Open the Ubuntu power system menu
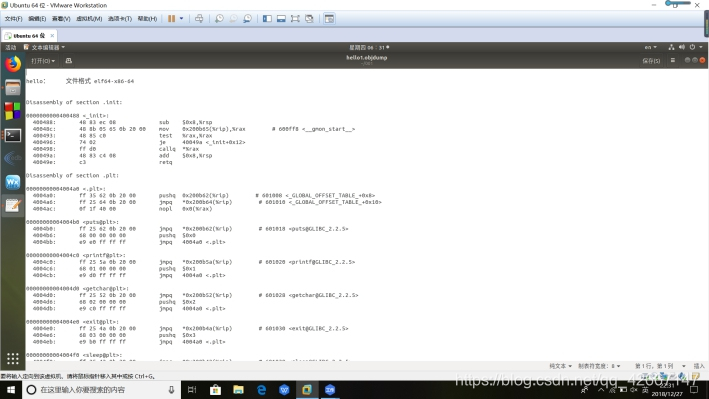The height and width of the screenshot is (399, 709). pos(695,47)
